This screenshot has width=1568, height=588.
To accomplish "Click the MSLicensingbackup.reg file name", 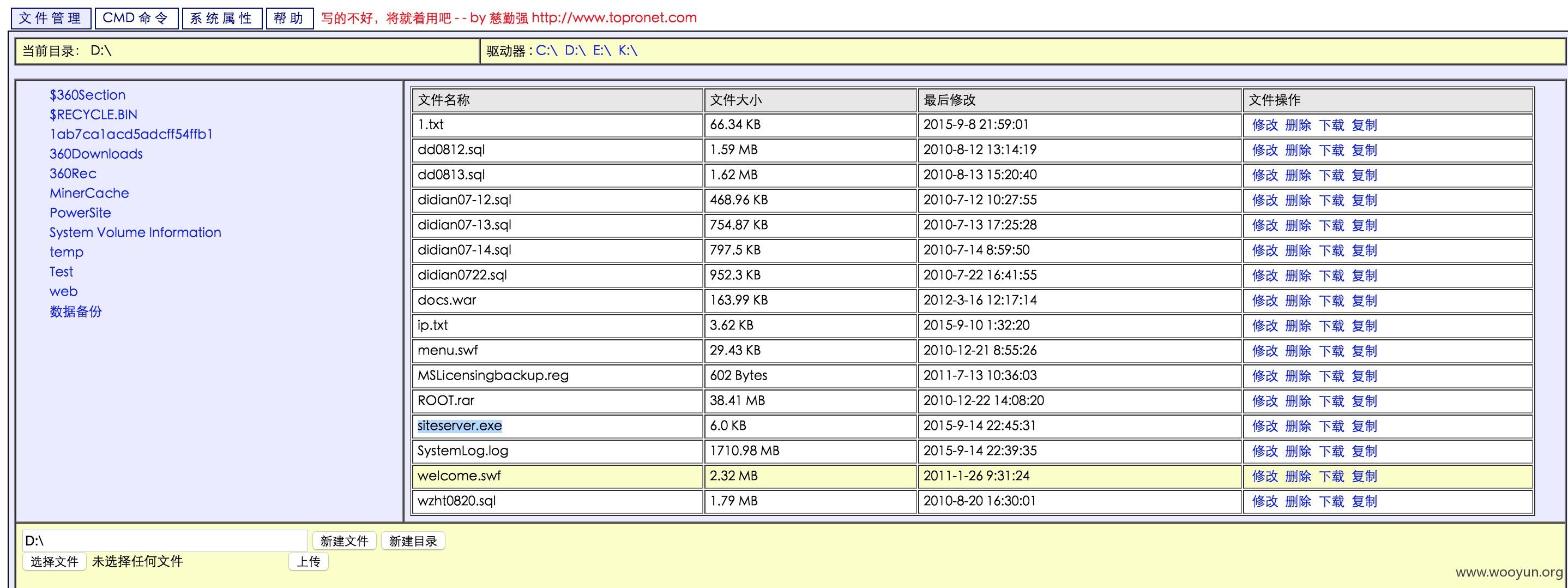I will [x=493, y=376].
